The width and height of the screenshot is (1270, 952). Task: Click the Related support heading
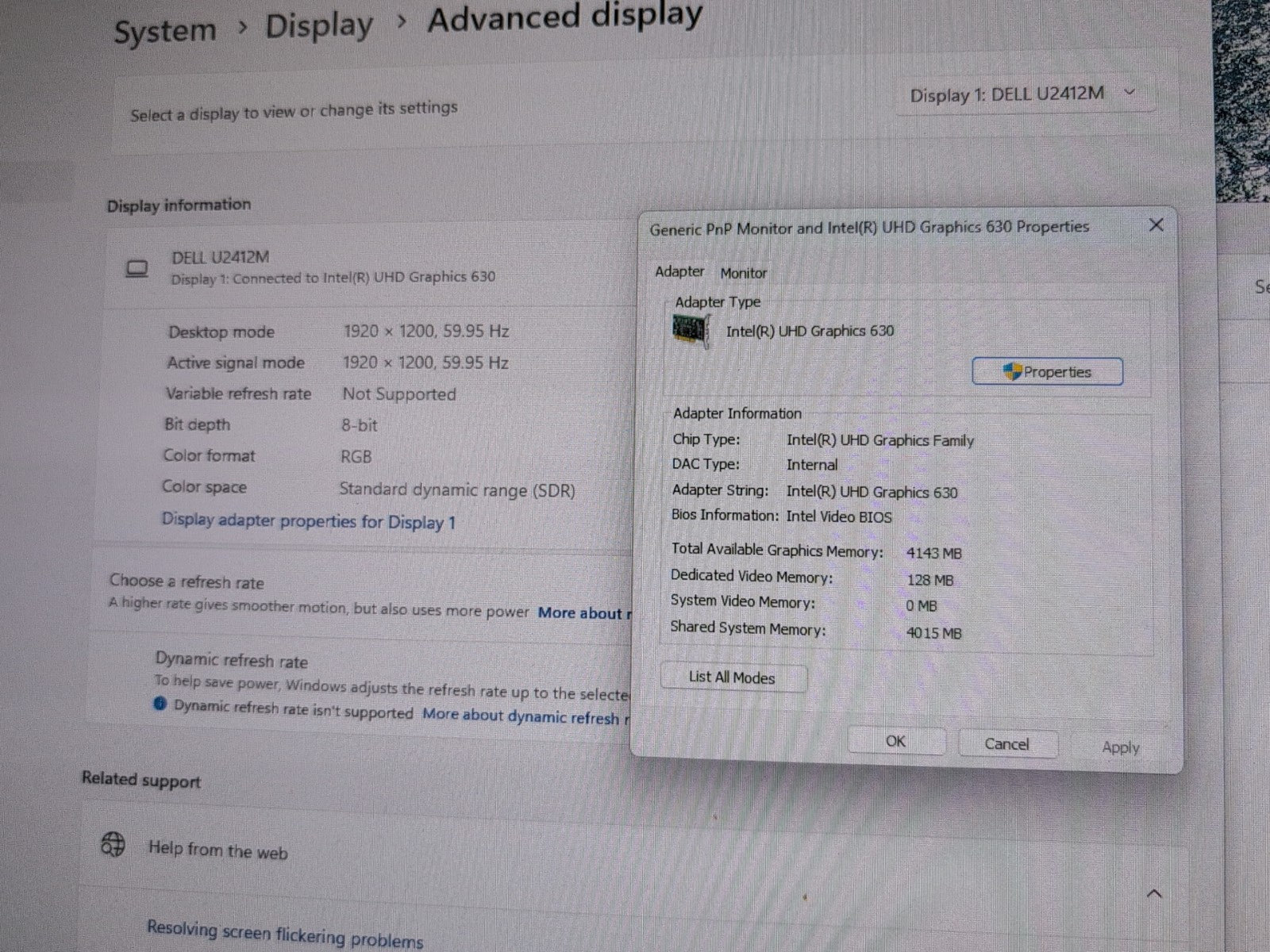click(x=141, y=780)
